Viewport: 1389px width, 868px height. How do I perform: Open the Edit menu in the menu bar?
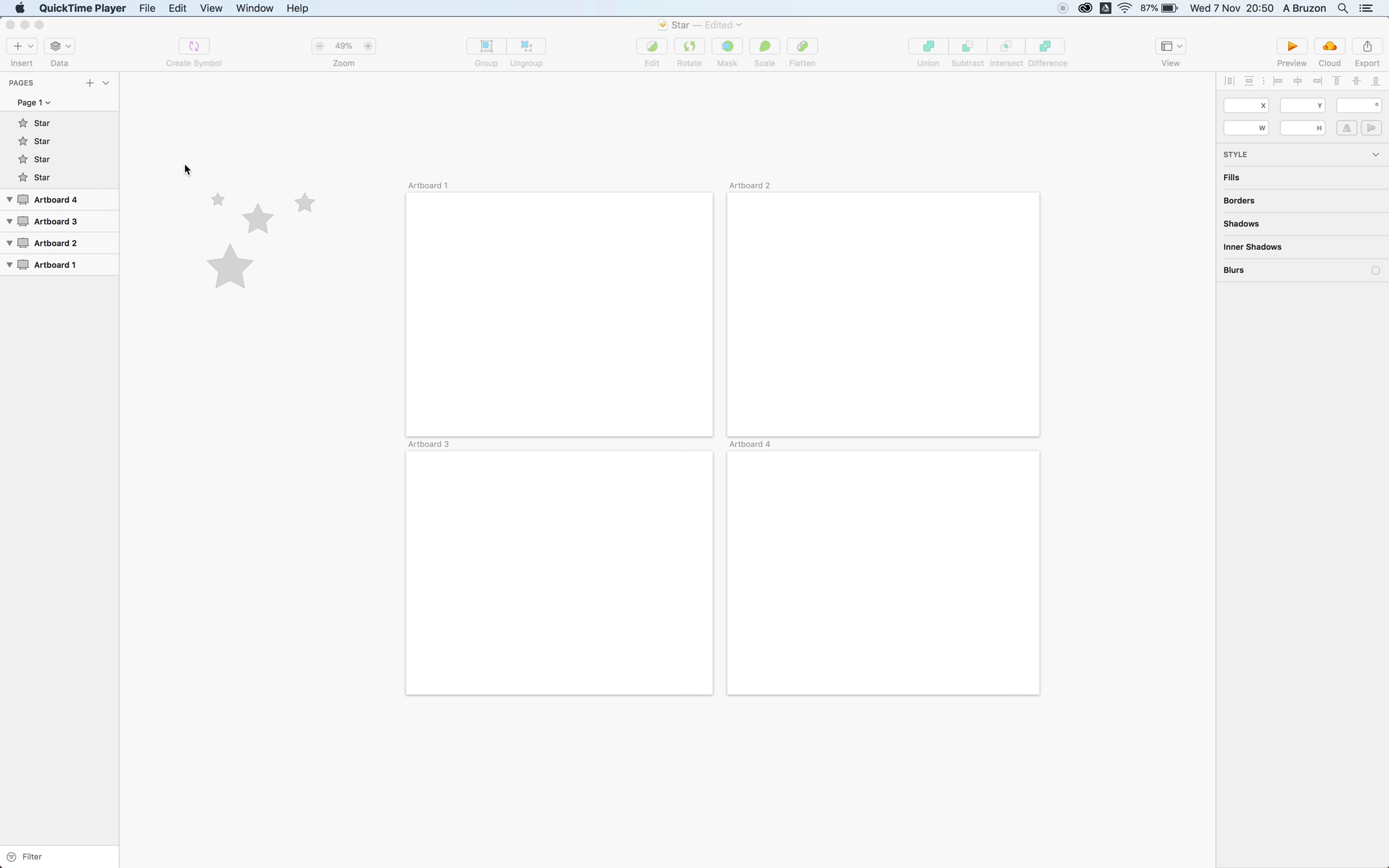pyautogui.click(x=177, y=8)
